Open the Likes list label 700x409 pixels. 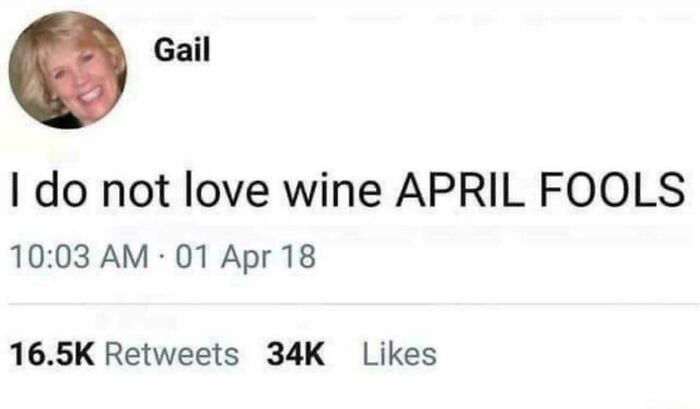(399, 354)
